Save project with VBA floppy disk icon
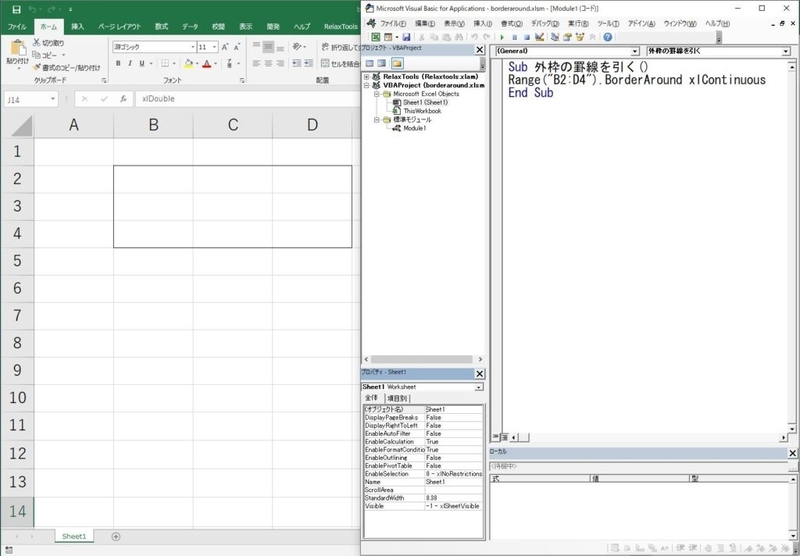The height and width of the screenshot is (556, 800). 406,37
